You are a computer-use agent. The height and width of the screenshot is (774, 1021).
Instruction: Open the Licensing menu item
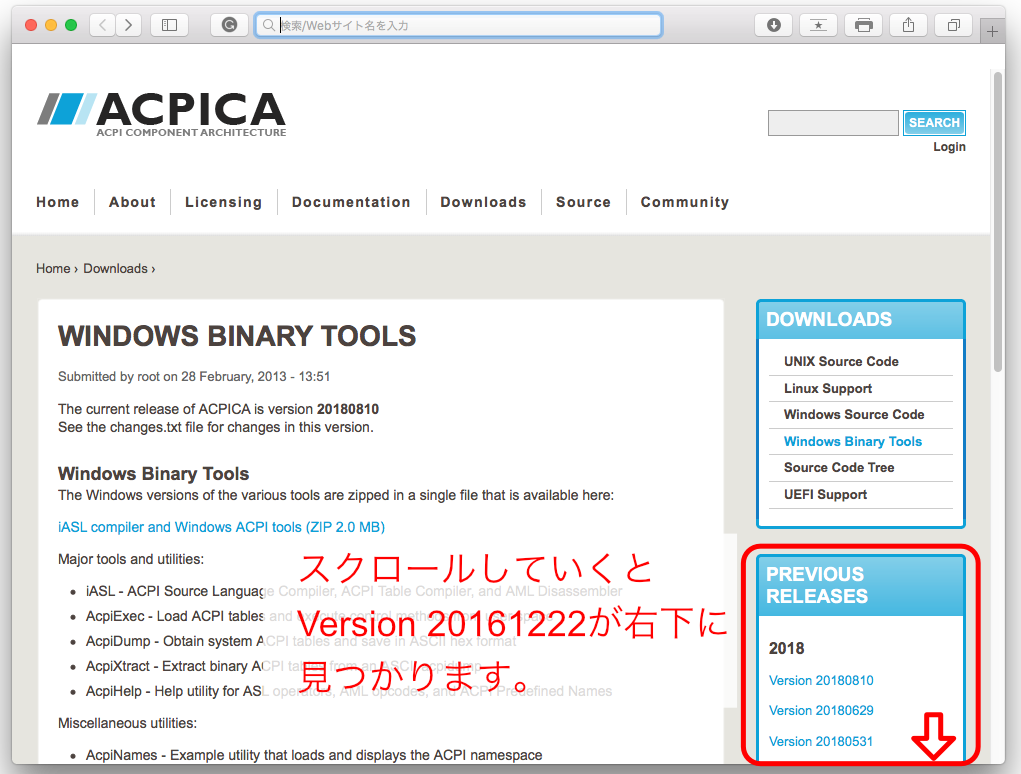[223, 202]
